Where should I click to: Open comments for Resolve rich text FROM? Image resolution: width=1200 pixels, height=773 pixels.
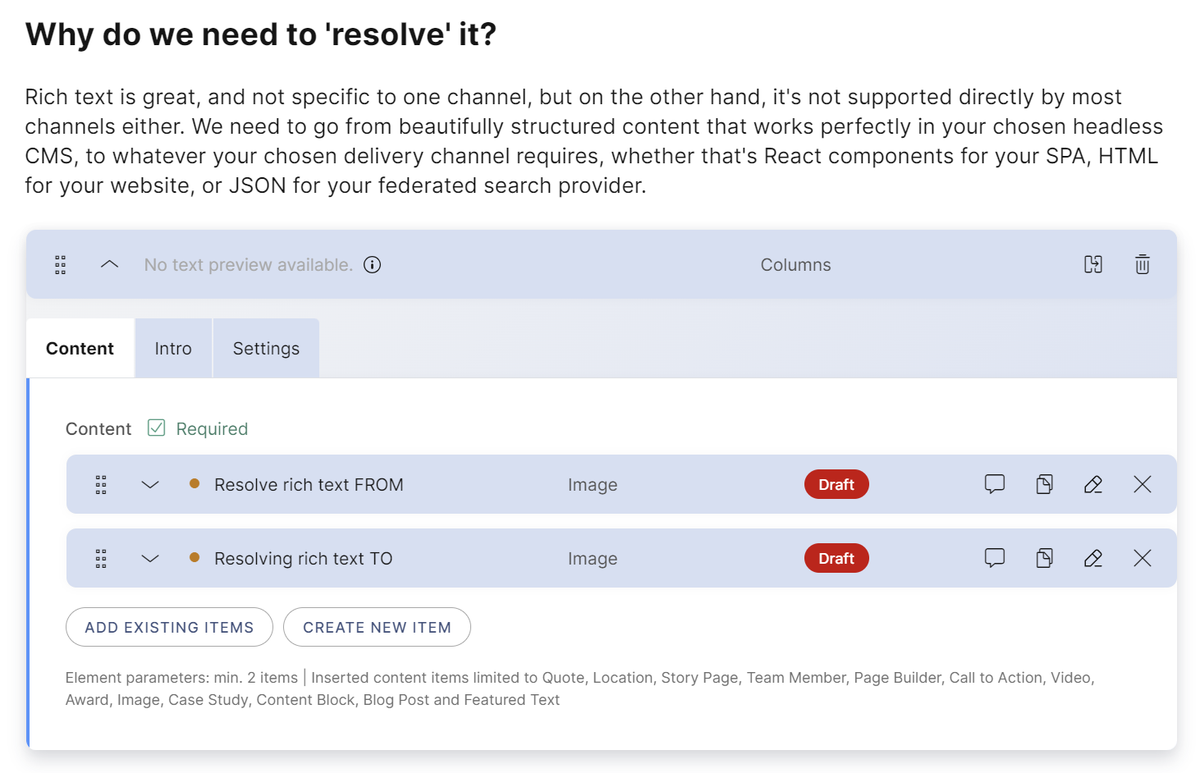(994, 485)
